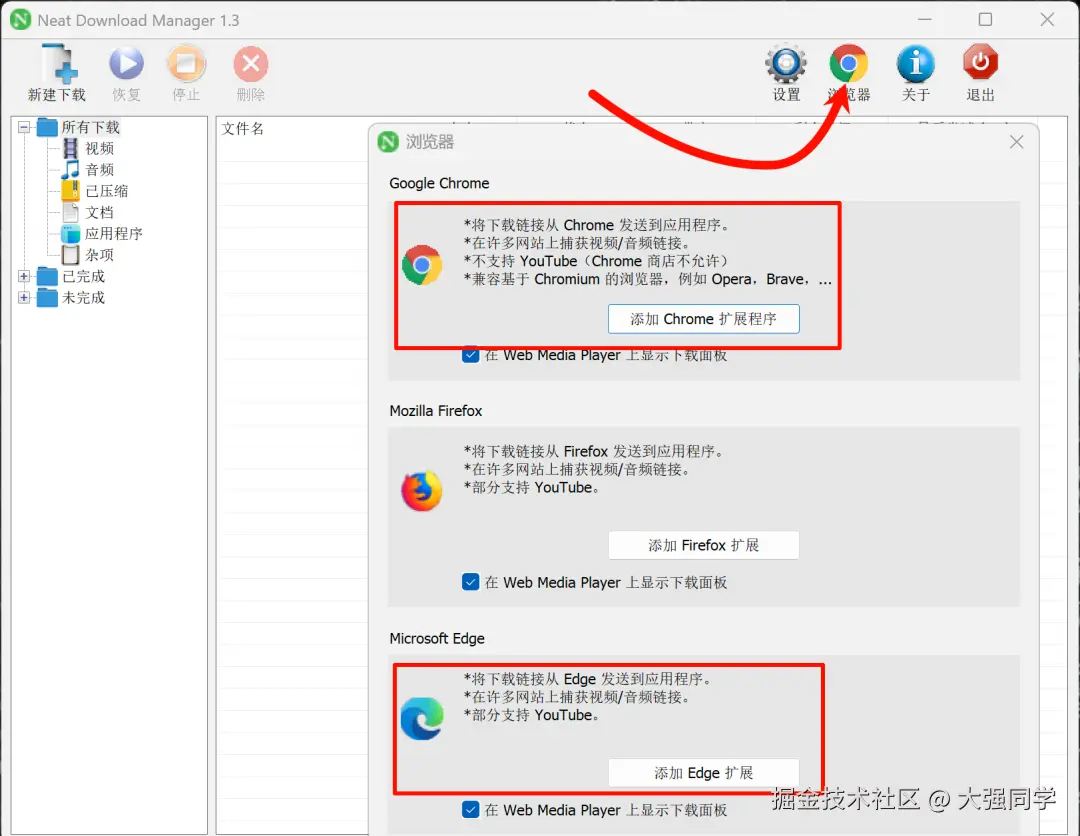Expand the 未完成 tree node
The height and width of the screenshot is (836, 1080).
pyautogui.click(x=24, y=297)
